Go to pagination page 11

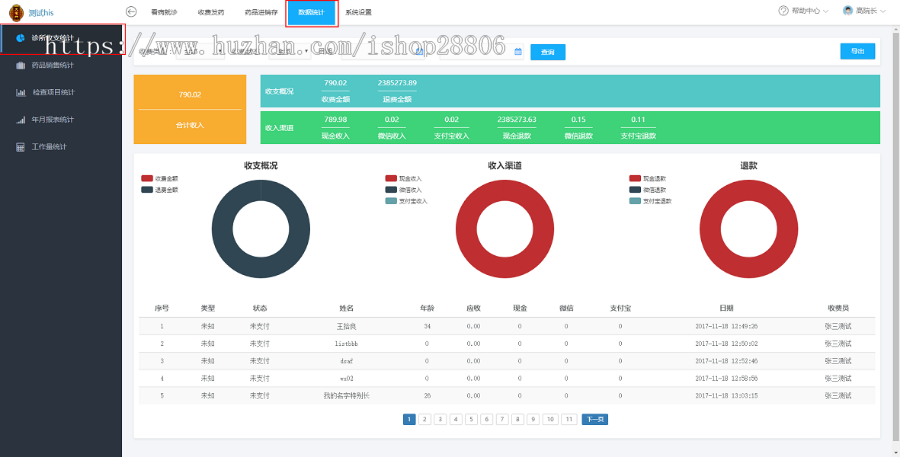pyautogui.click(x=569, y=420)
